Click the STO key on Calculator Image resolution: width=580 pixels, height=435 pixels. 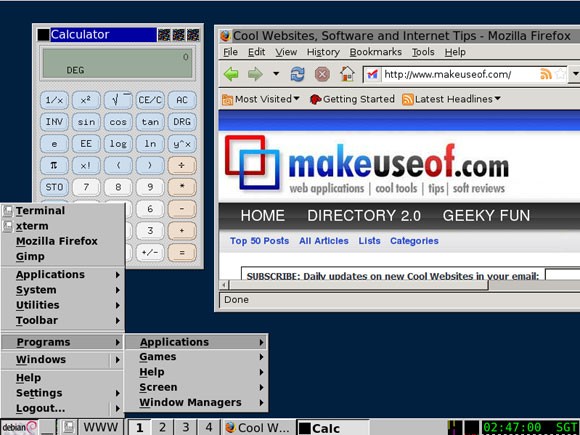click(54, 187)
